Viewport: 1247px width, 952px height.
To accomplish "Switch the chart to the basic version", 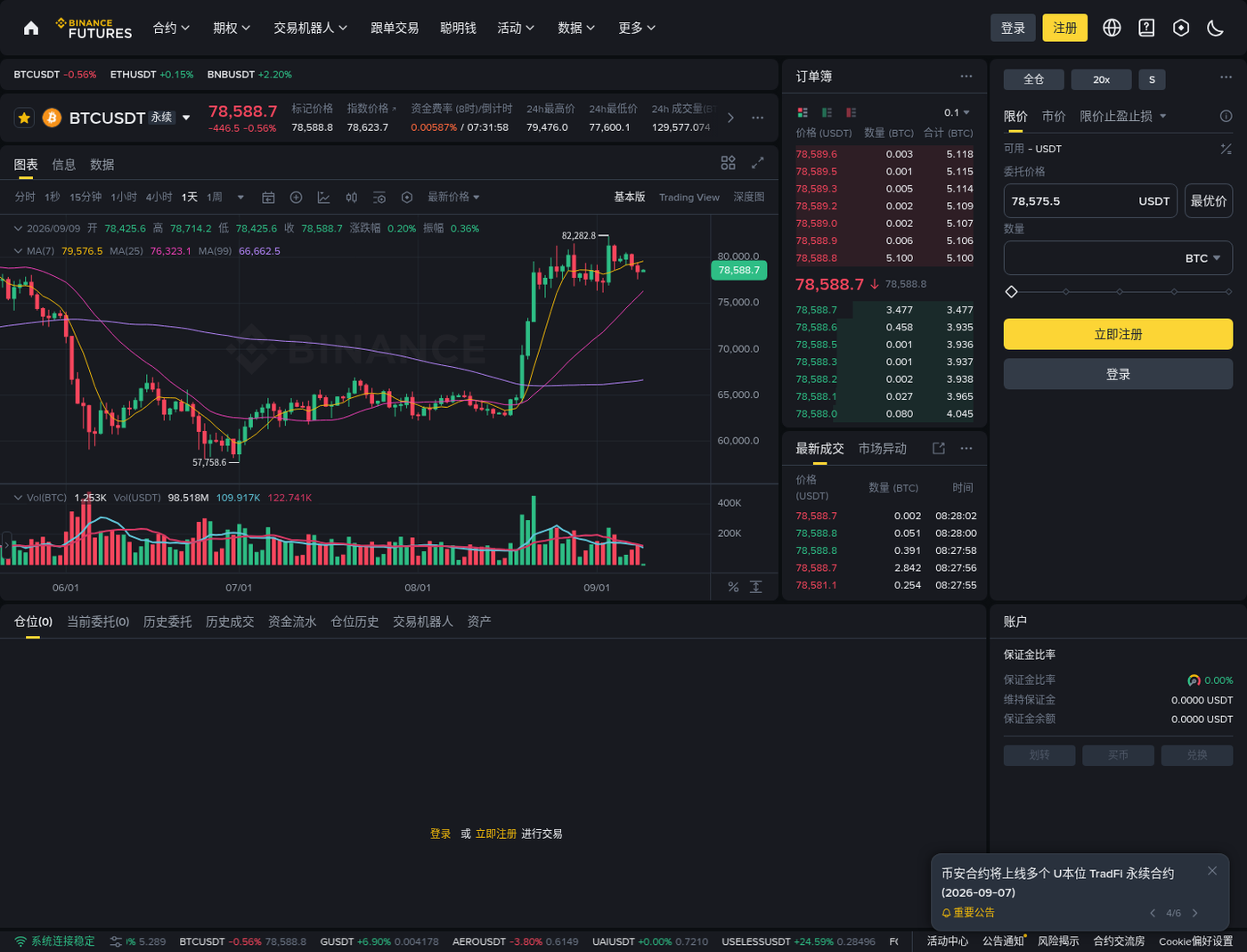I will [x=630, y=197].
